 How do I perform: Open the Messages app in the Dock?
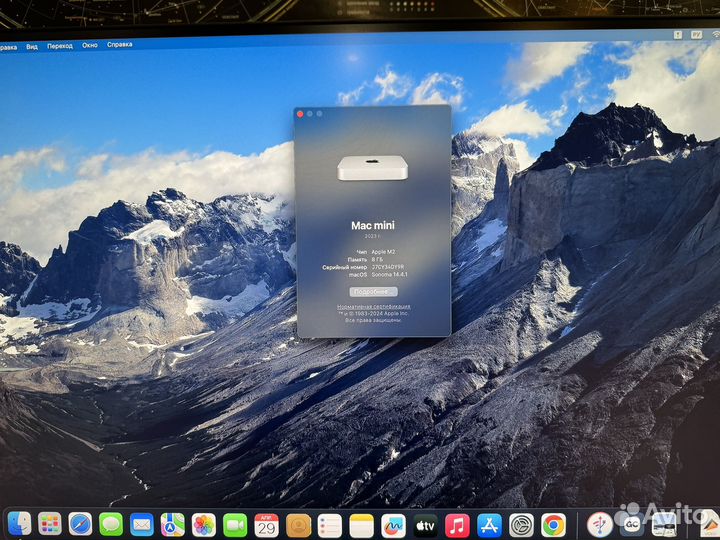click(111, 524)
